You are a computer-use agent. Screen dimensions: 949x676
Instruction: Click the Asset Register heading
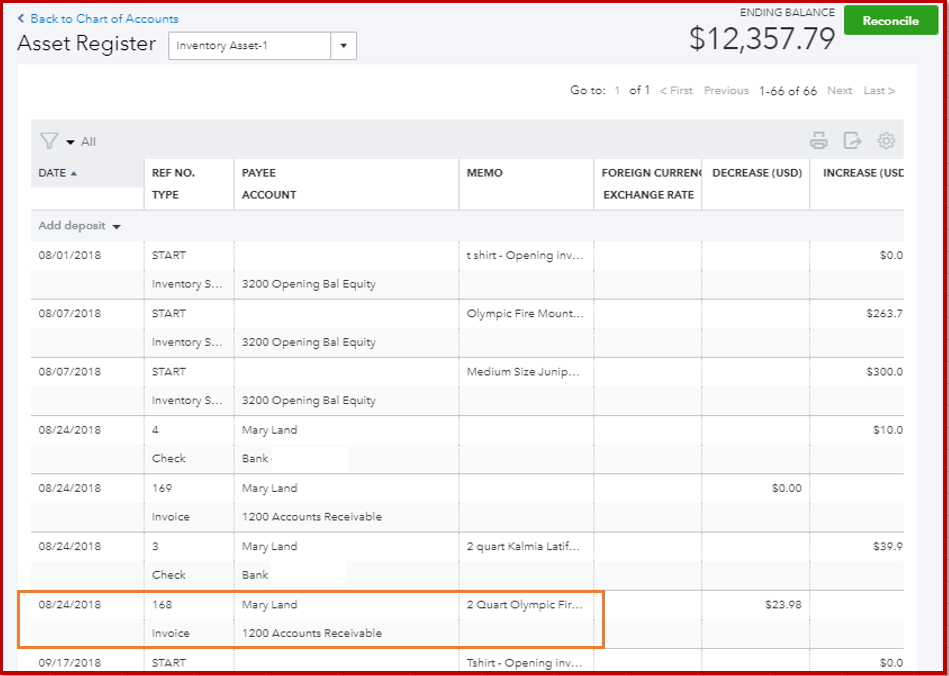87,44
